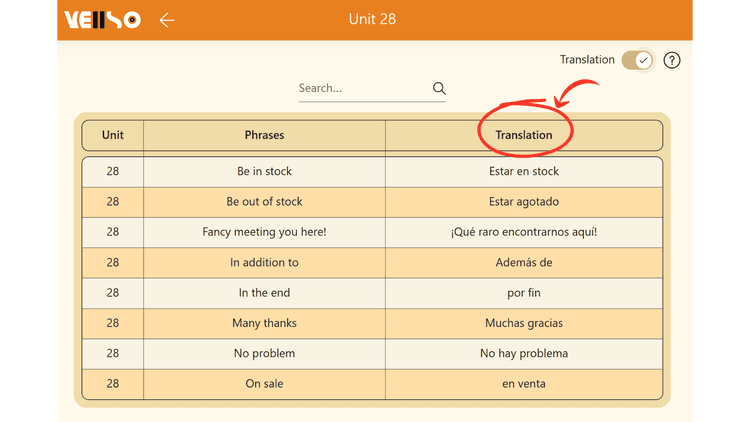
Task: Click the Velso logo
Action: [x=102, y=20]
